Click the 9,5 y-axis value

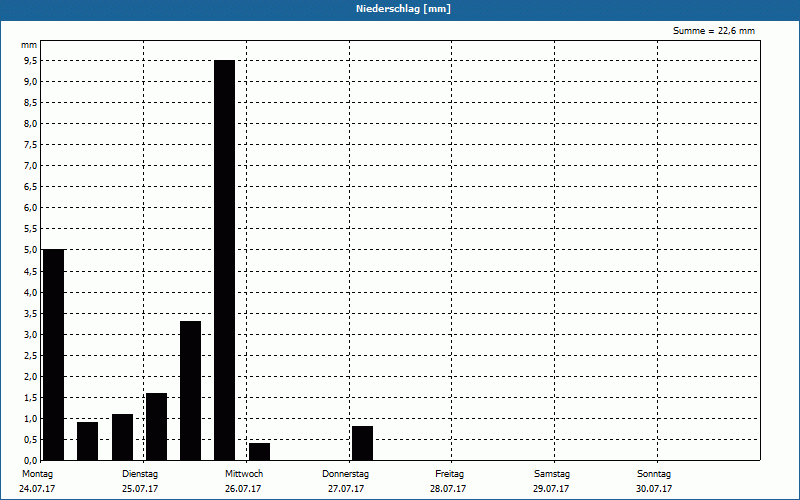click(x=30, y=61)
